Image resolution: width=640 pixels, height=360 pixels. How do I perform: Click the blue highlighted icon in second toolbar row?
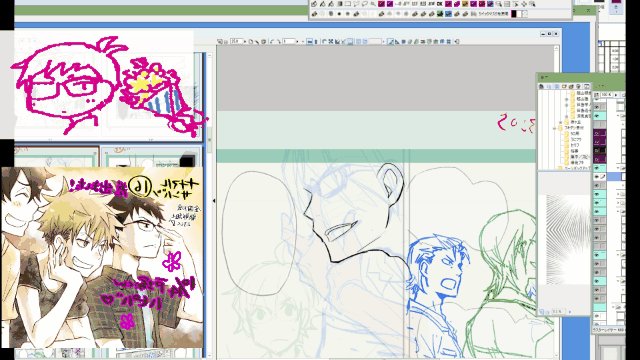[448, 14]
